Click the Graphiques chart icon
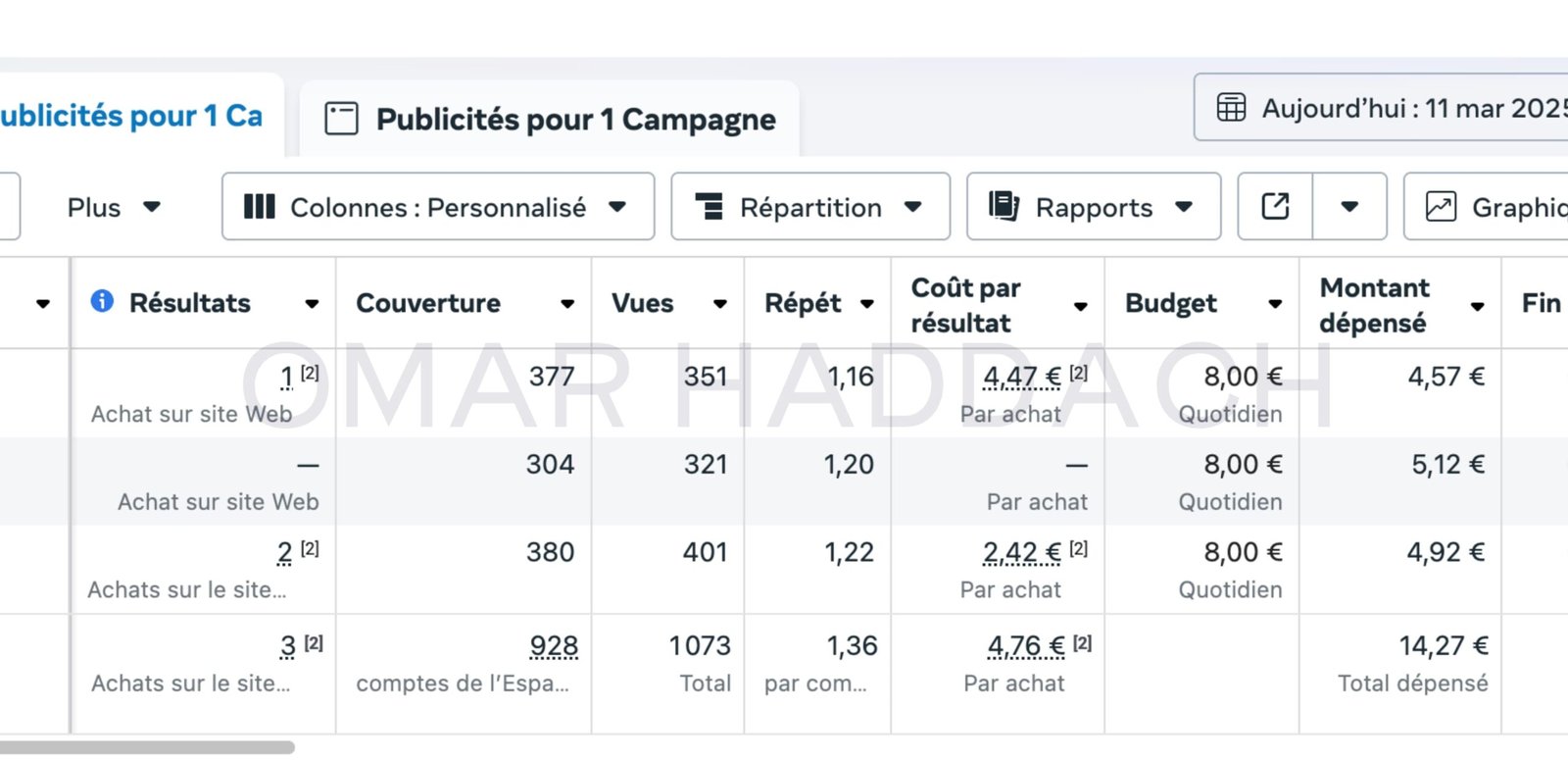This screenshot has width=1568, height=760. click(1440, 206)
